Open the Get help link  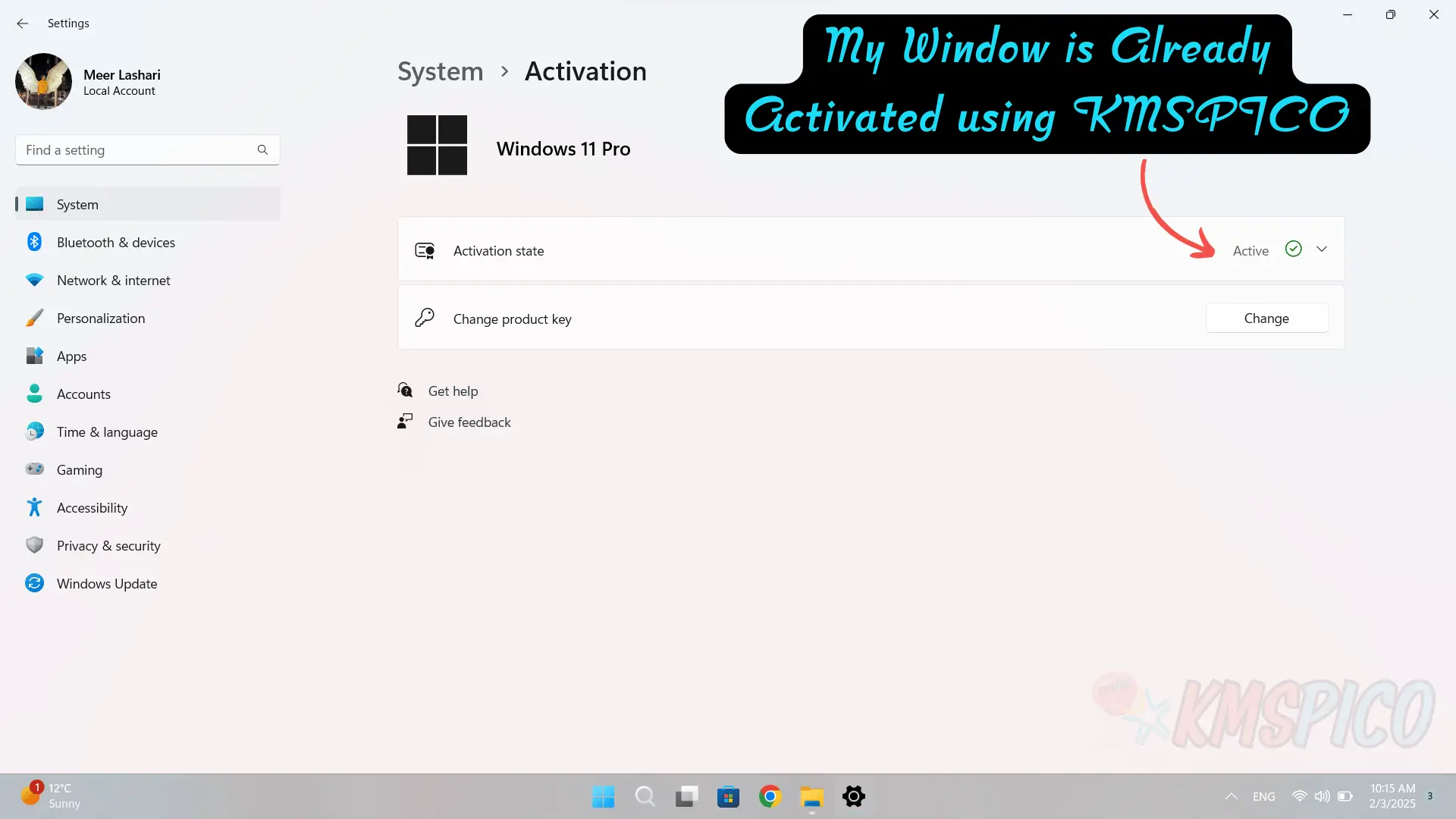453,391
